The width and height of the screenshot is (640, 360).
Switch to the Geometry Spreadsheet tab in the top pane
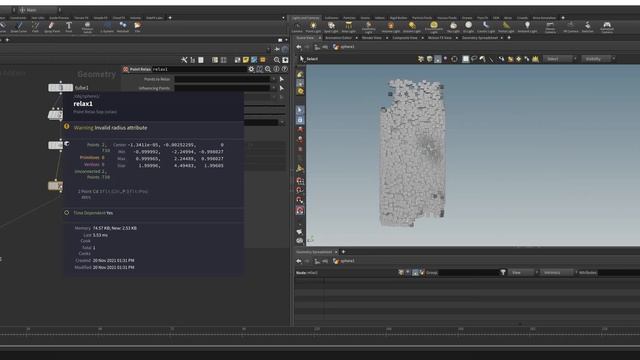[x=480, y=38]
